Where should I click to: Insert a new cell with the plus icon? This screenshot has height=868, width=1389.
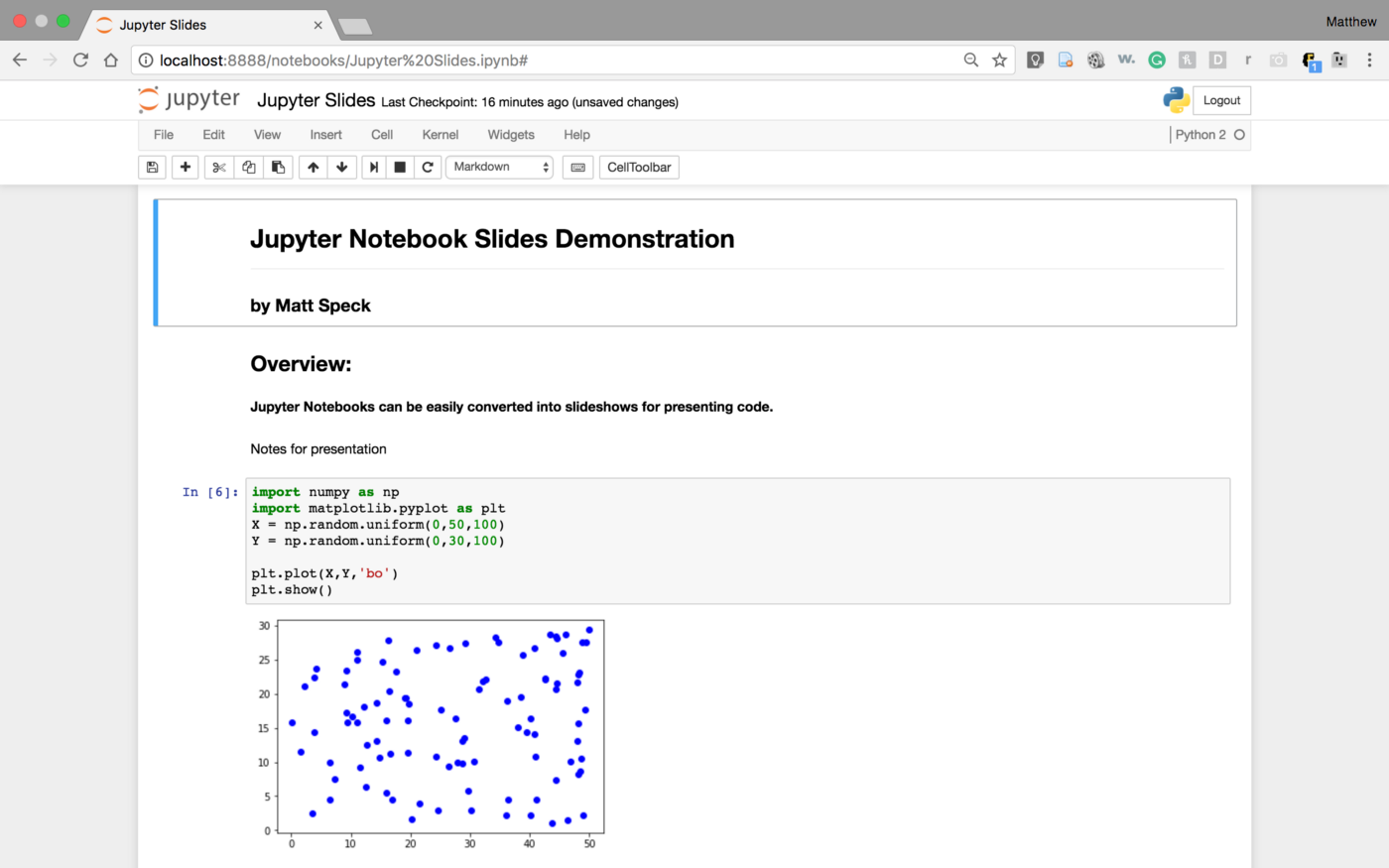(185, 167)
